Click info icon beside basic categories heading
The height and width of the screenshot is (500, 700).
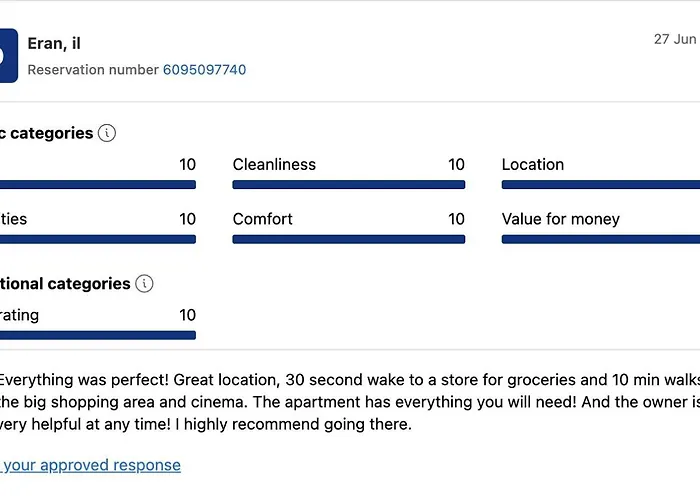pyautogui.click(x=107, y=133)
